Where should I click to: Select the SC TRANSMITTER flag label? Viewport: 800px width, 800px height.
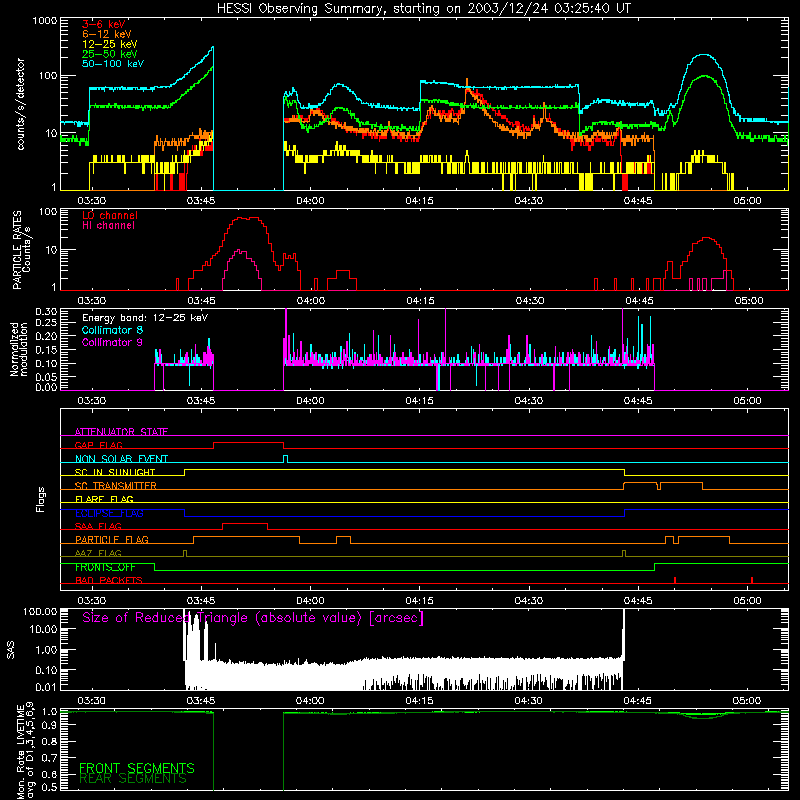(x=116, y=486)
